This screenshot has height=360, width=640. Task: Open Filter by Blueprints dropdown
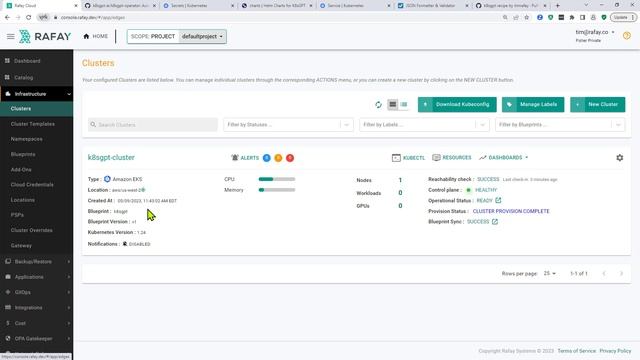[x=560, y=125]
